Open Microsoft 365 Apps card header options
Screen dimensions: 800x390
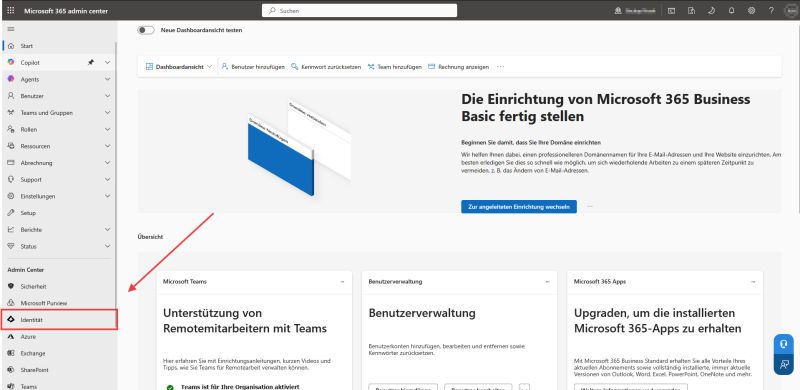[x=753, y=282]
